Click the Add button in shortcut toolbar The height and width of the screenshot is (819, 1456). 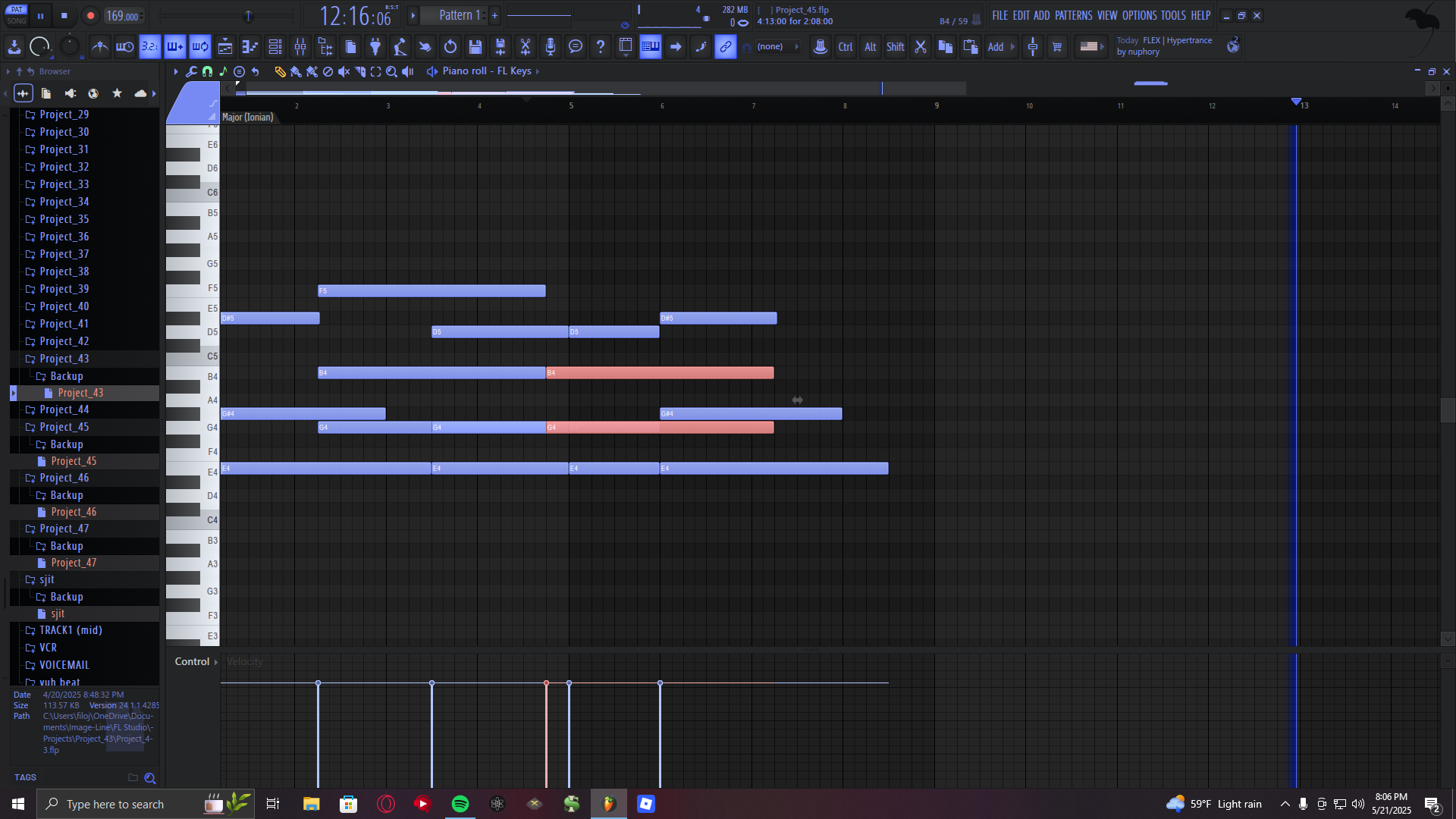coord(996,47)
